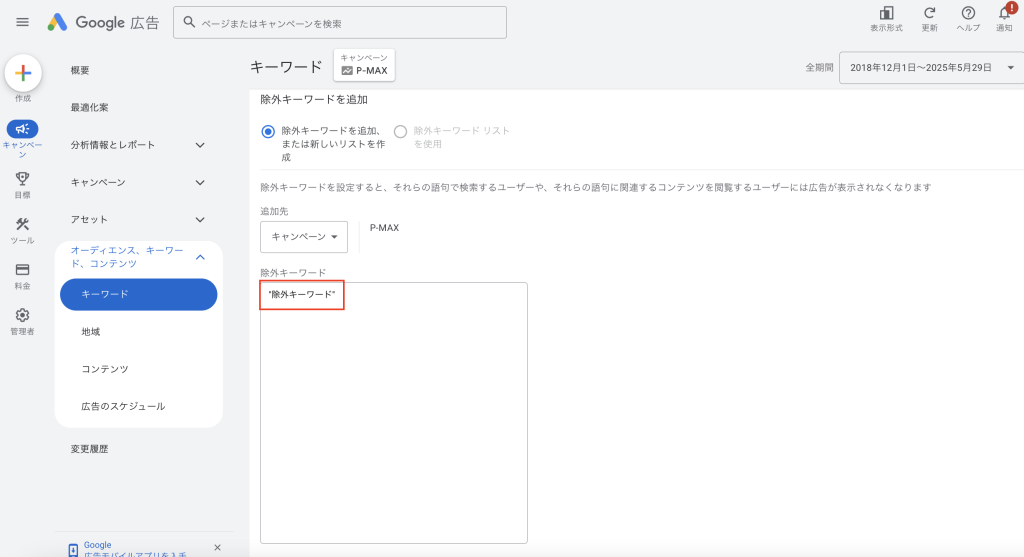Image resolution: width=1024 pixels, height=557 pixels.
Task: Open the Goals trophy icon
Action: click(x=22, y=178)
